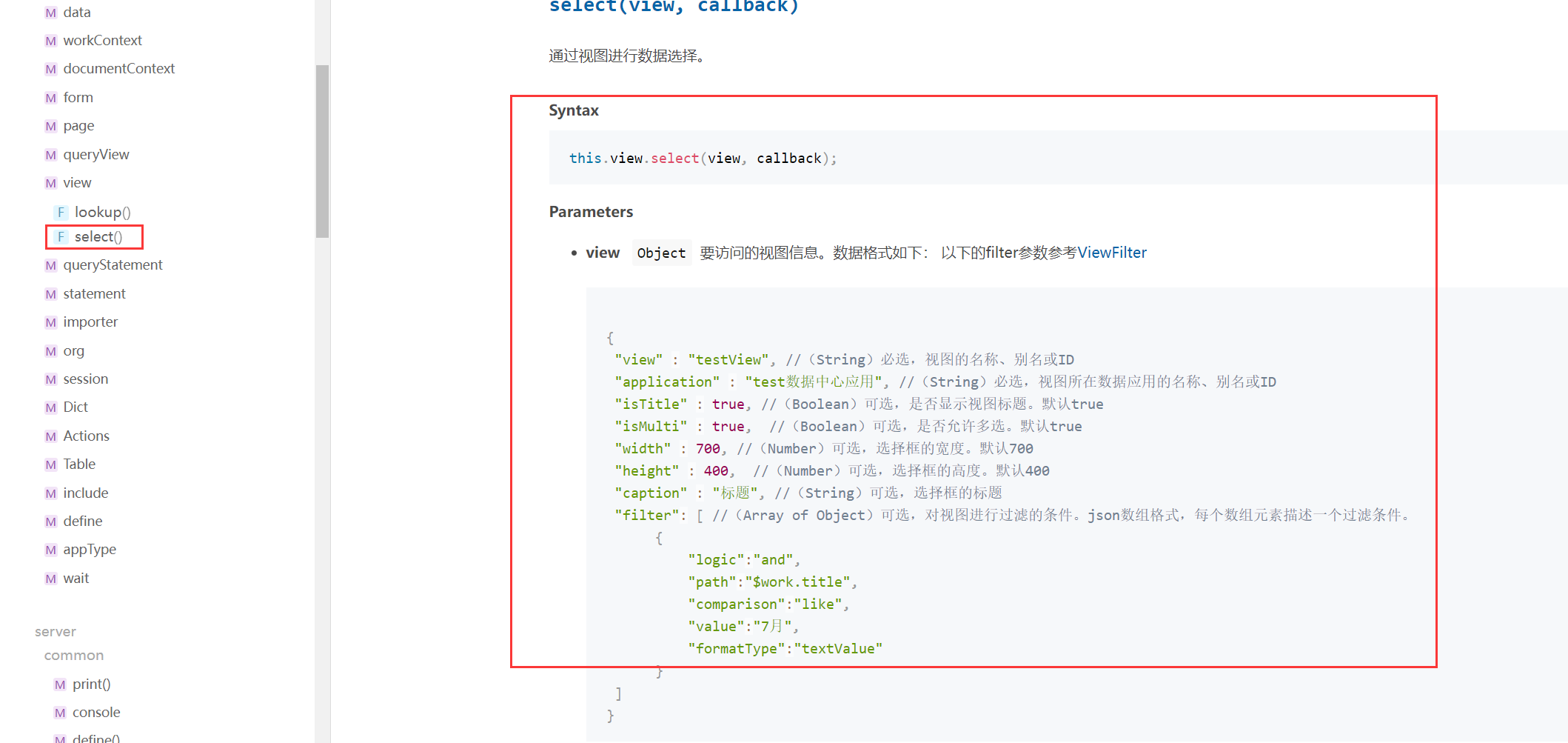Click the M icon beside Dict
This screenshot has width=1568, height=743.
pyautogui.click(x=50, y=407)
